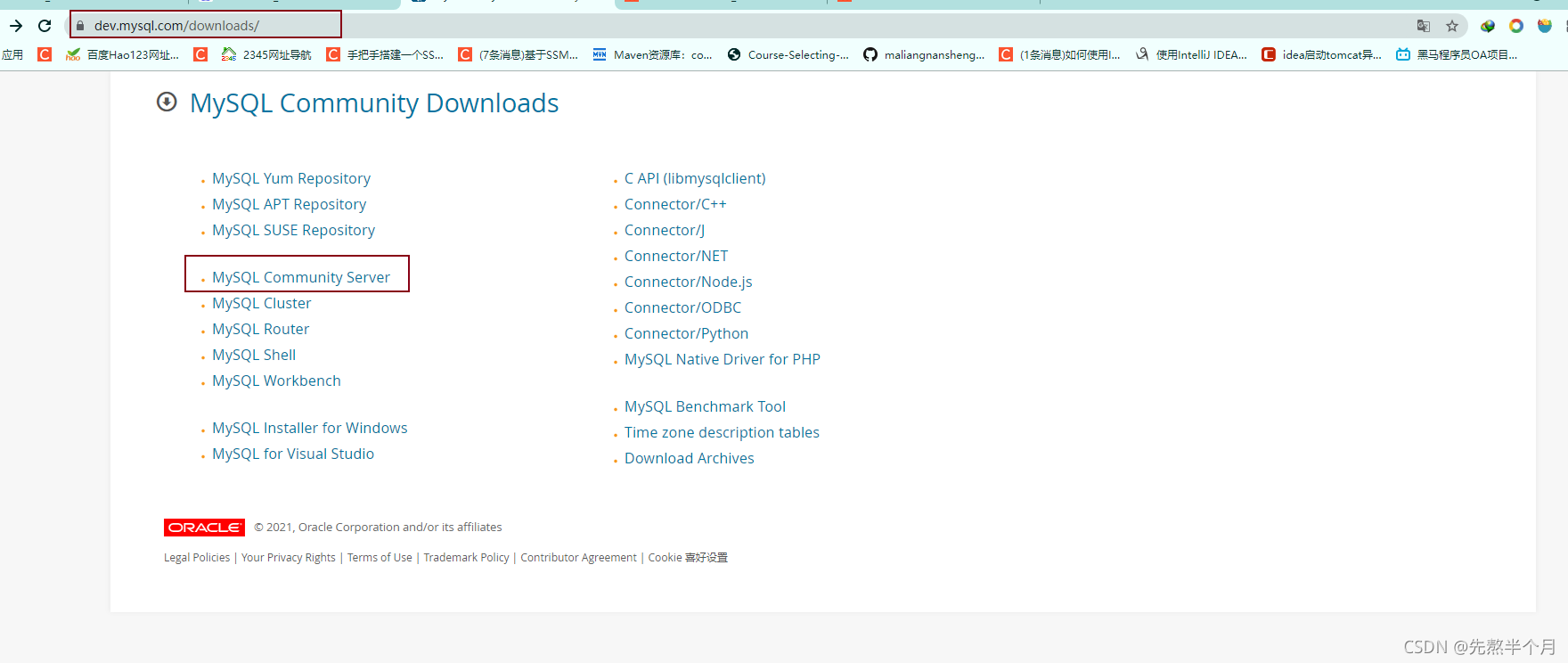Open Time zone description tables link
This screenshot has height=663, width=1568.
click(x=722, y=432)
